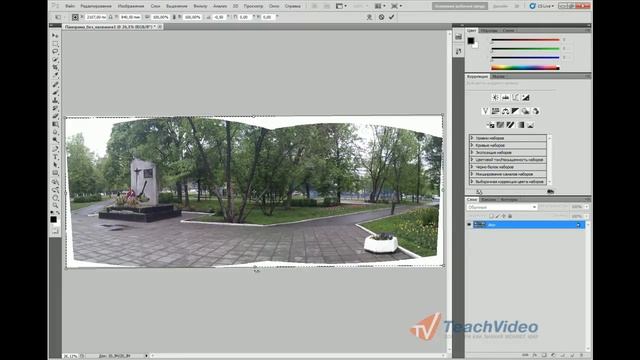This screenshot has width=640, height=360.
Task: Switch to warp mode in options bar
Action: point(369,17)
